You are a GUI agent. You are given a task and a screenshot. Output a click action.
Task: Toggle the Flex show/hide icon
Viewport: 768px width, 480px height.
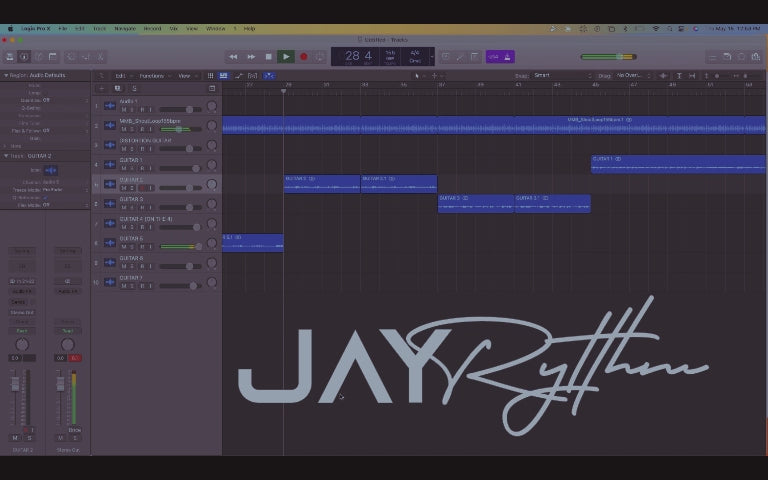253,76
